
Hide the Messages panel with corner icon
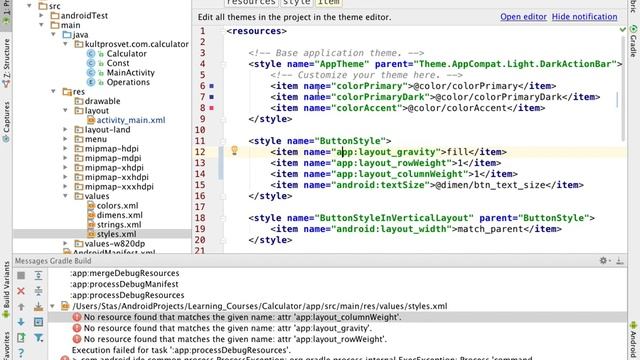620,260
